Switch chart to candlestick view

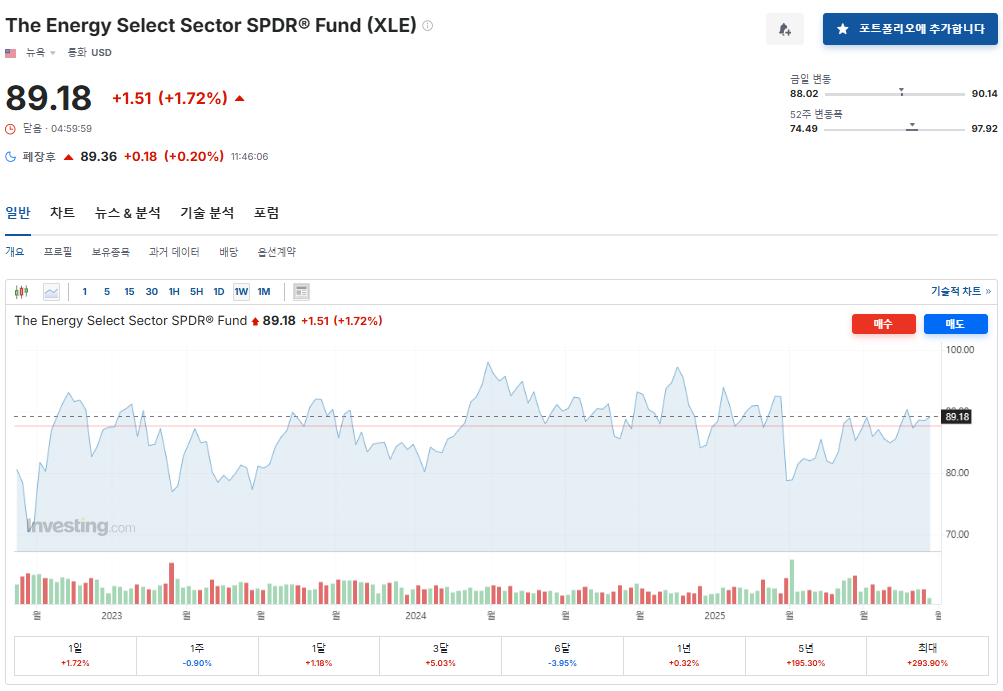click(x=19, y=290)
